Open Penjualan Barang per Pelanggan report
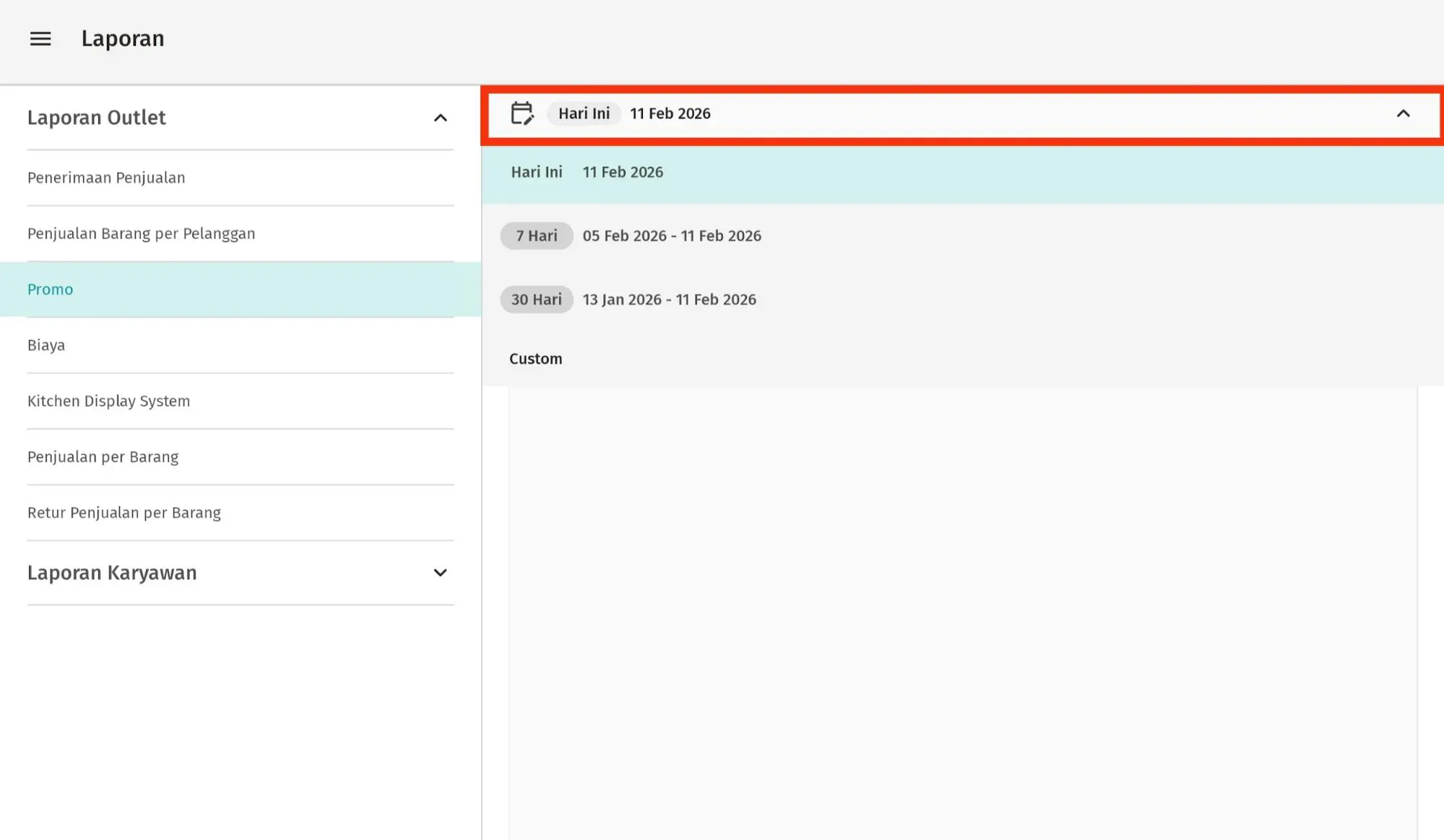 (x=141, y=233)
